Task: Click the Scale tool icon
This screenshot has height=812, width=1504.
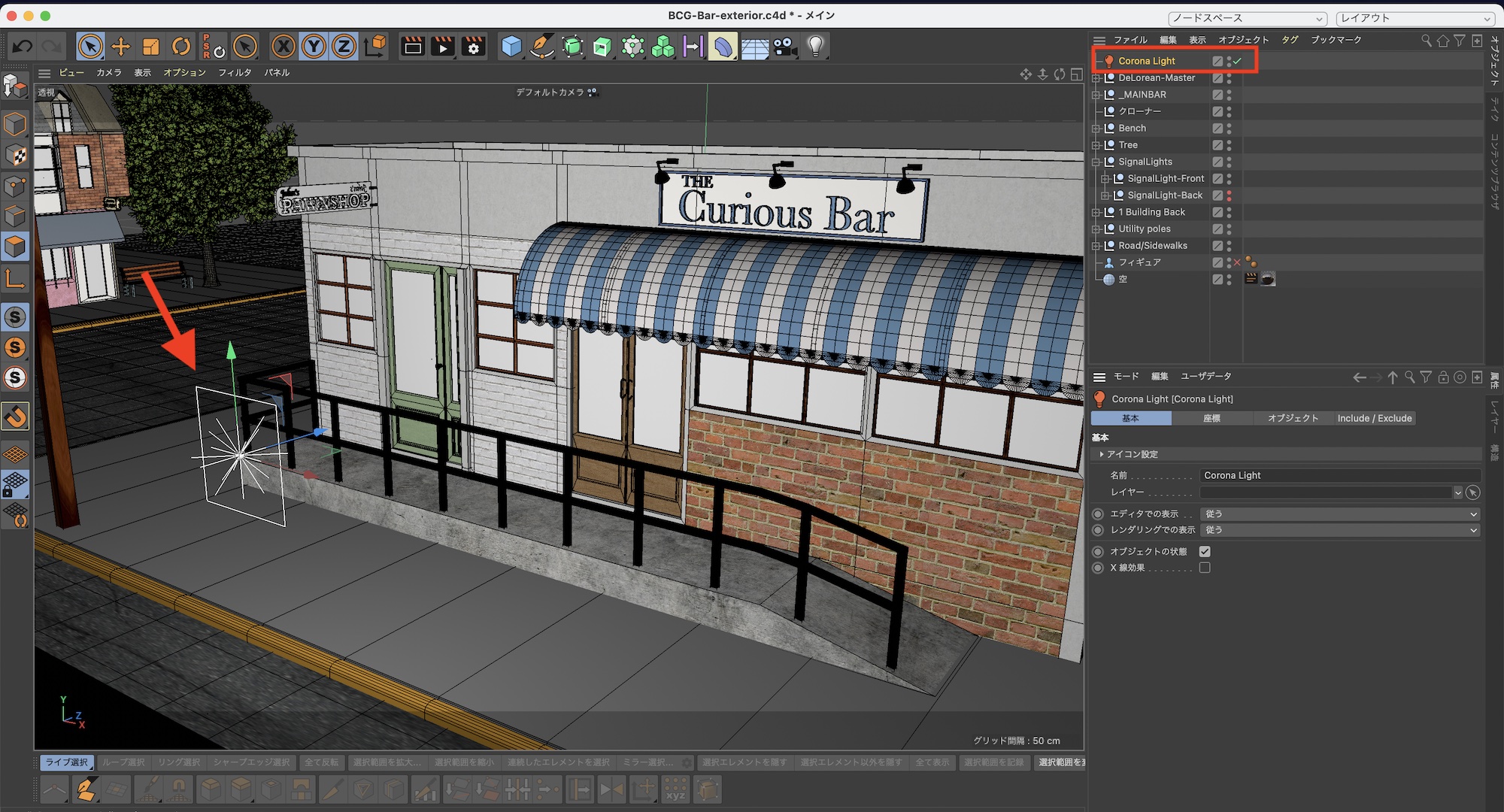Action: 151,47
